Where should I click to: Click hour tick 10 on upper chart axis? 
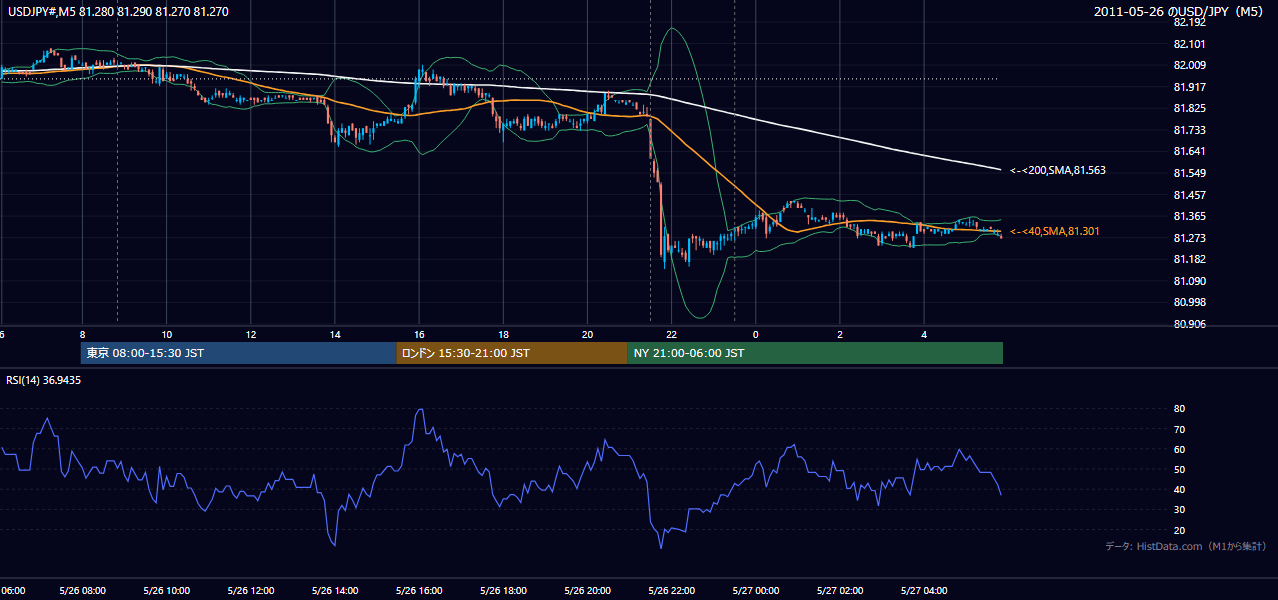click(x=166, y=334)
